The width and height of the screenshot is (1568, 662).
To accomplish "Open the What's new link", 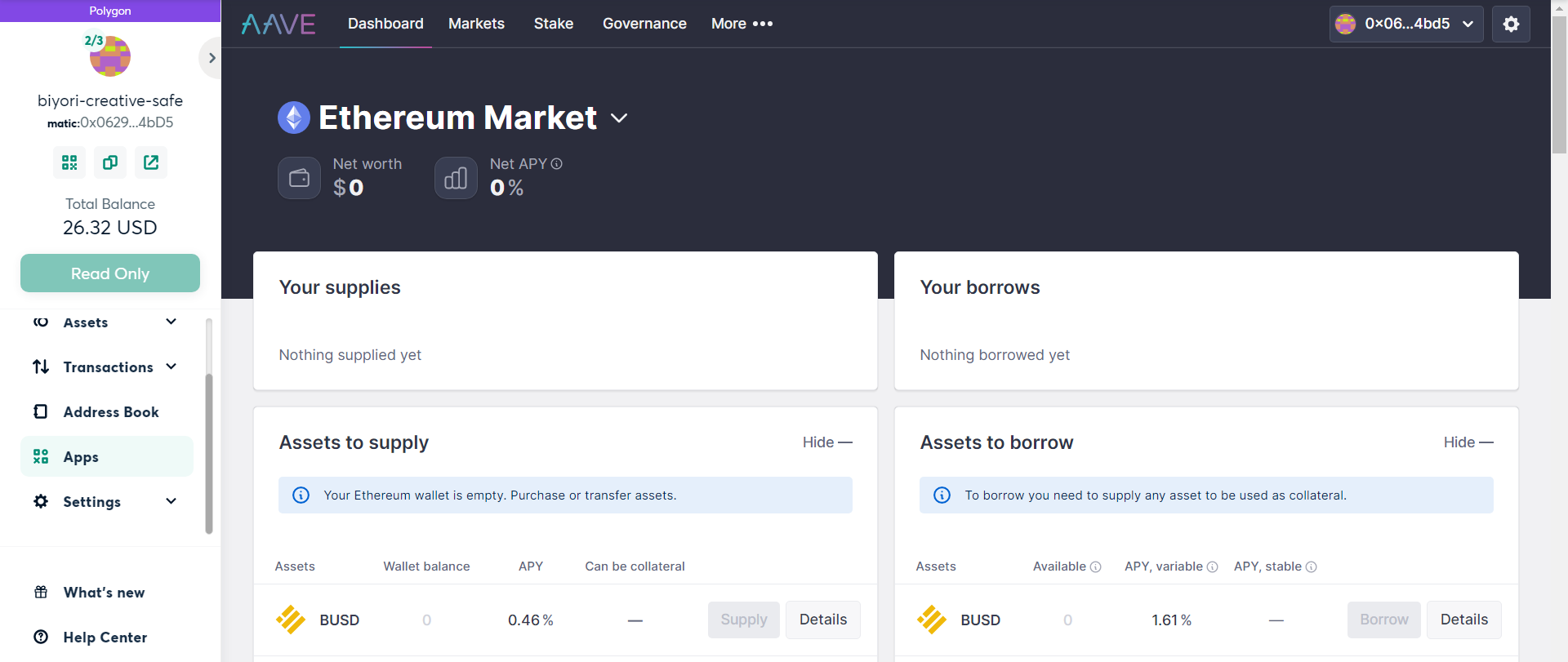I will coord(105,592).
